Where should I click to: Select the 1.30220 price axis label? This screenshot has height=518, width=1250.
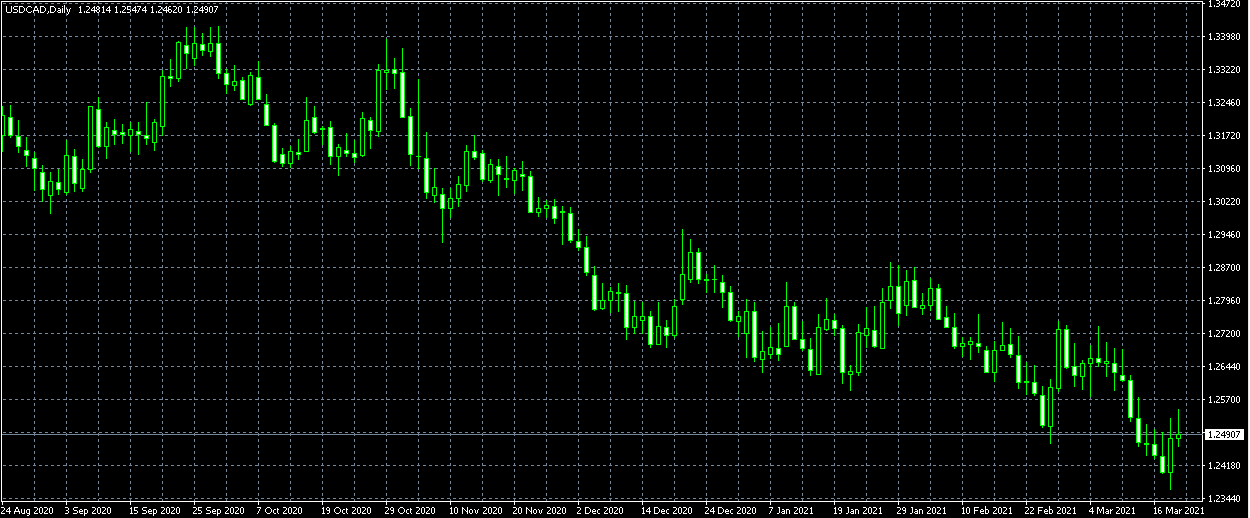pos(1225,202)
